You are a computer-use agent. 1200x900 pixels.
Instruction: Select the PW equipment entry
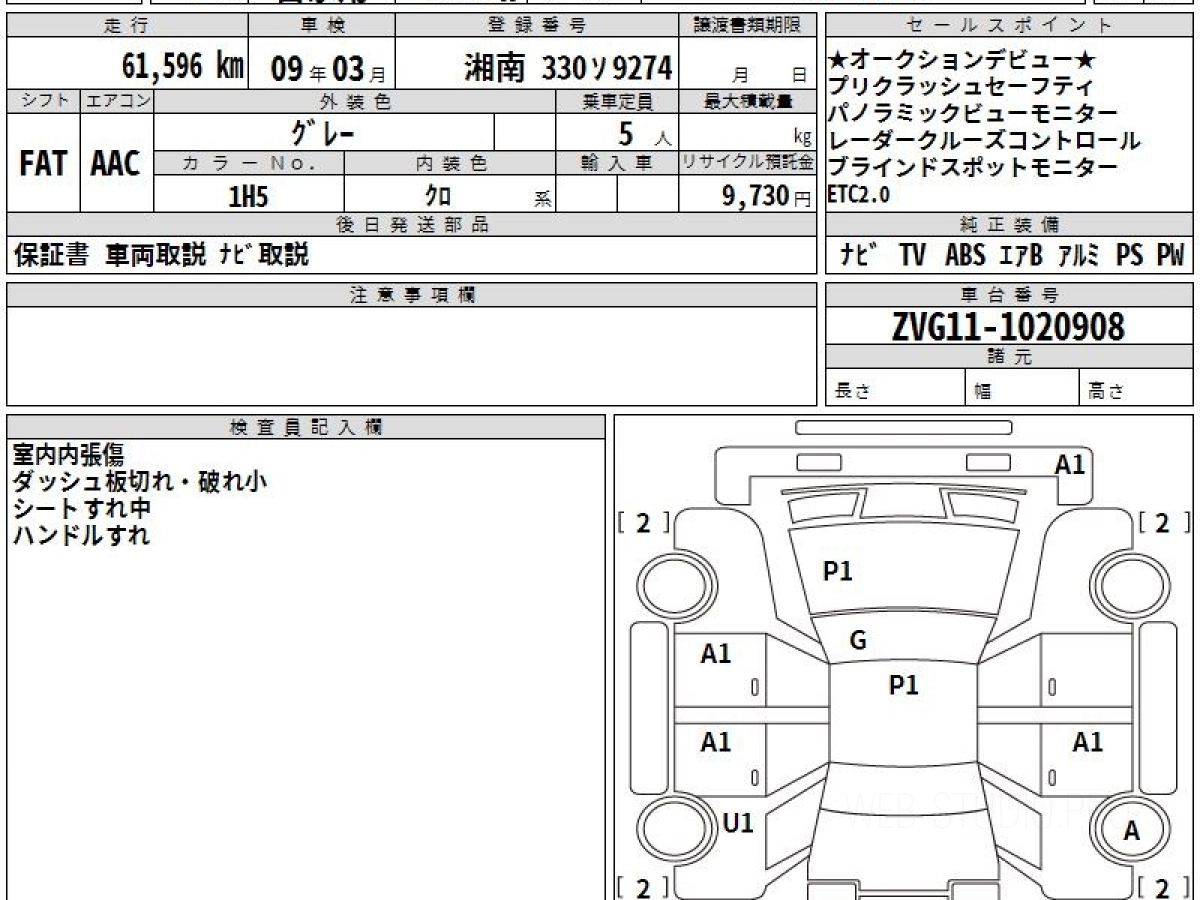(x=1170, y=256)
